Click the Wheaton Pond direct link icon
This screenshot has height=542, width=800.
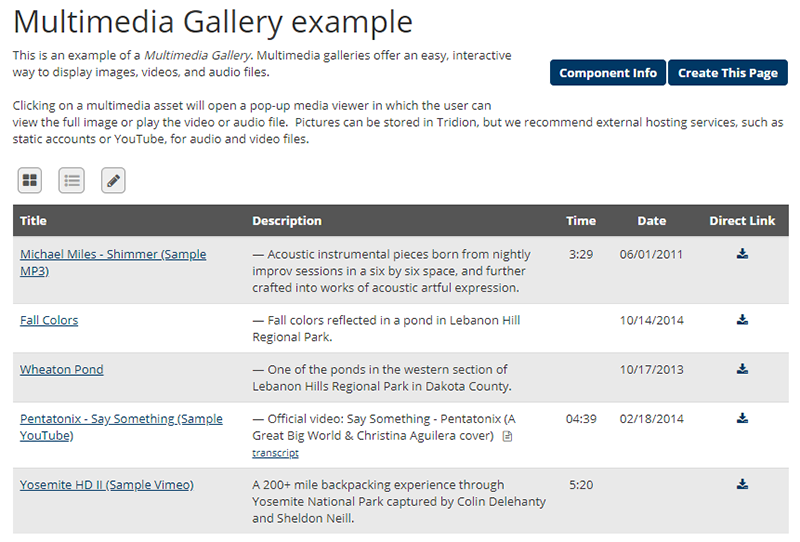pos(742,369)
